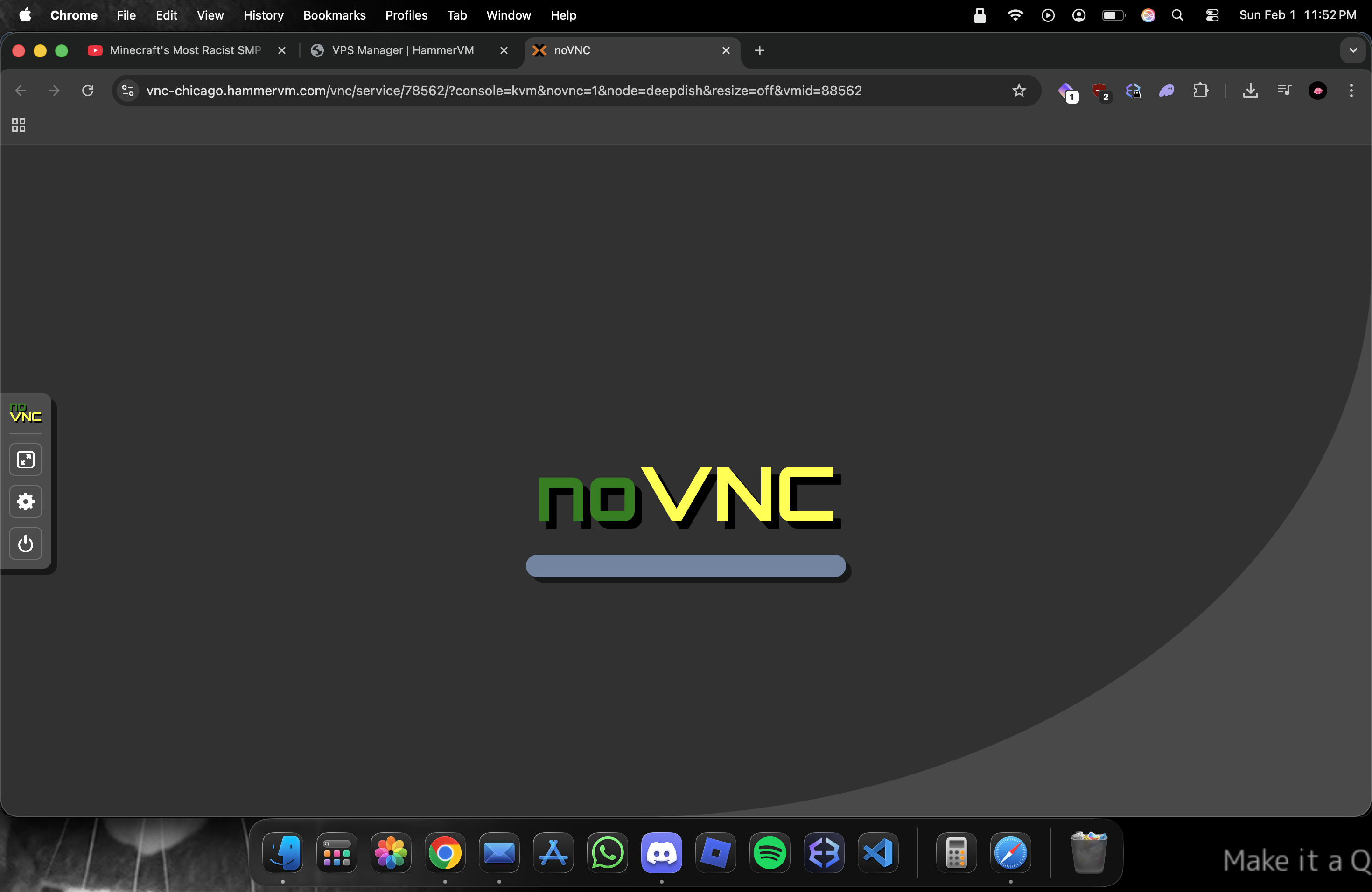Open the Chrome extensions puzzle icon
The width and height of the screenshot is (1372, 892).
pos(1200,91)
